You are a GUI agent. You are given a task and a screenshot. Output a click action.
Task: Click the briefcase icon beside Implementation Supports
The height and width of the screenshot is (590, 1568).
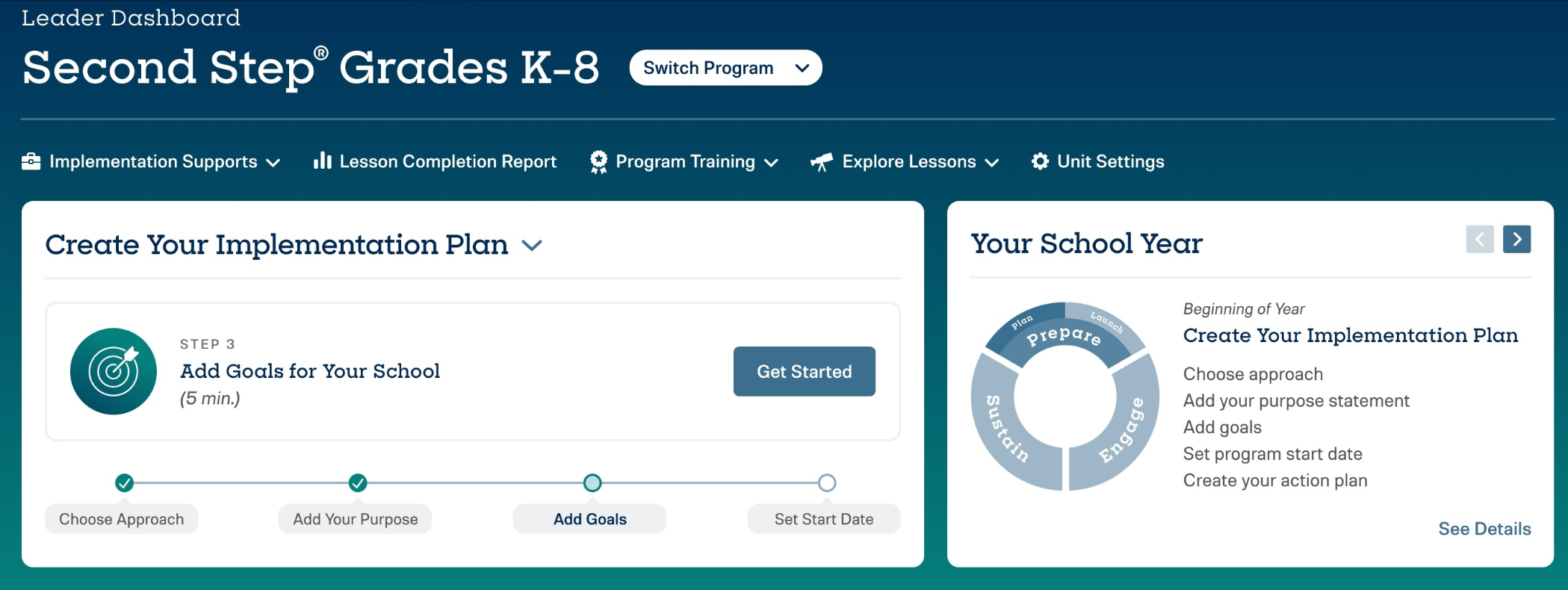pos(31,161)
